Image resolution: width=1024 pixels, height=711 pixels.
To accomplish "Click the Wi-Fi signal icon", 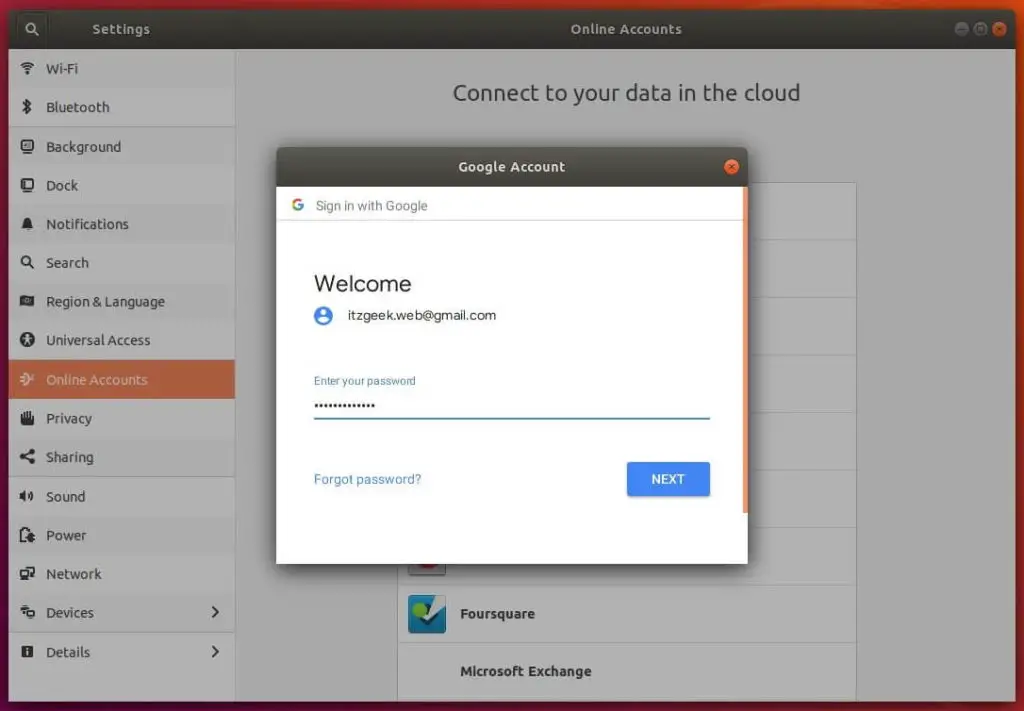I will click(x=27, y=68).
